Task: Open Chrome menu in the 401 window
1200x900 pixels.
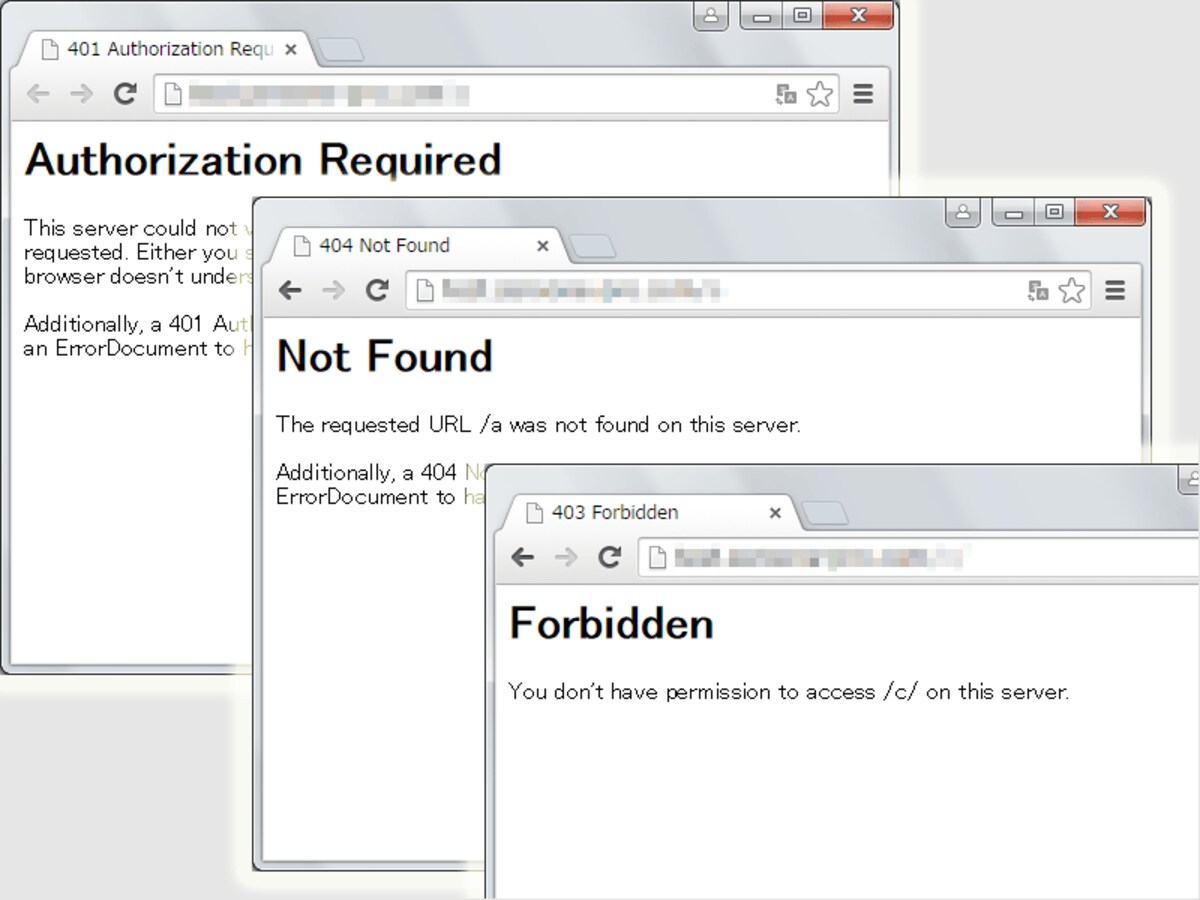Action: point(863,94)
